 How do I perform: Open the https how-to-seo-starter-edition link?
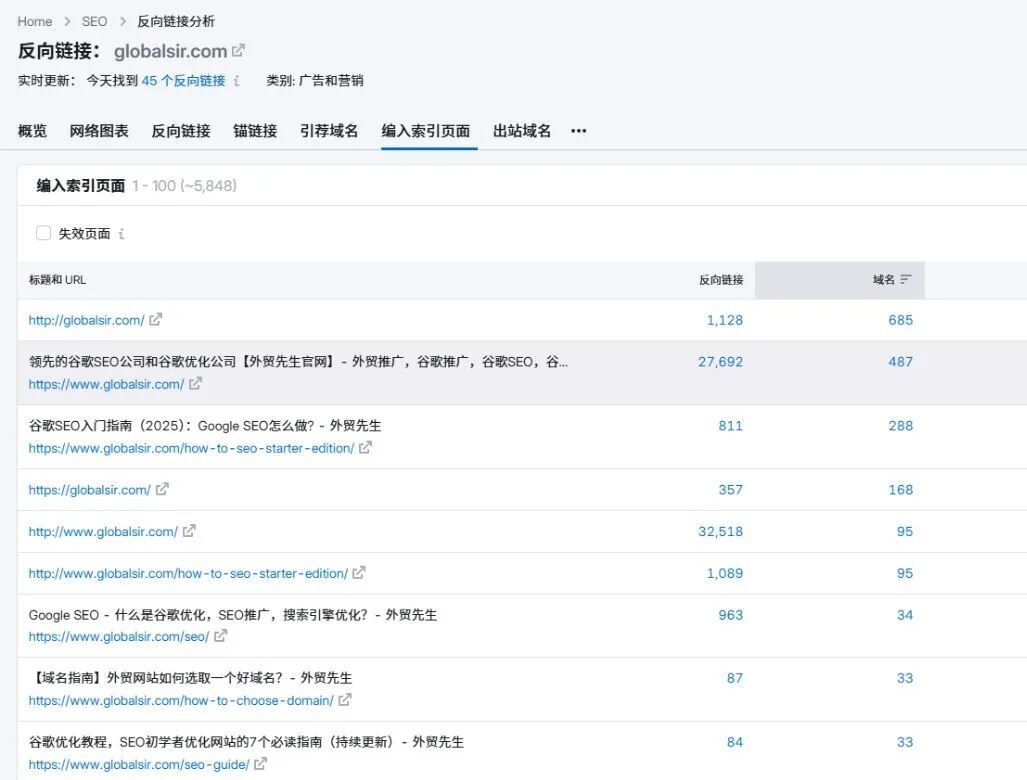tap(191, 449)
